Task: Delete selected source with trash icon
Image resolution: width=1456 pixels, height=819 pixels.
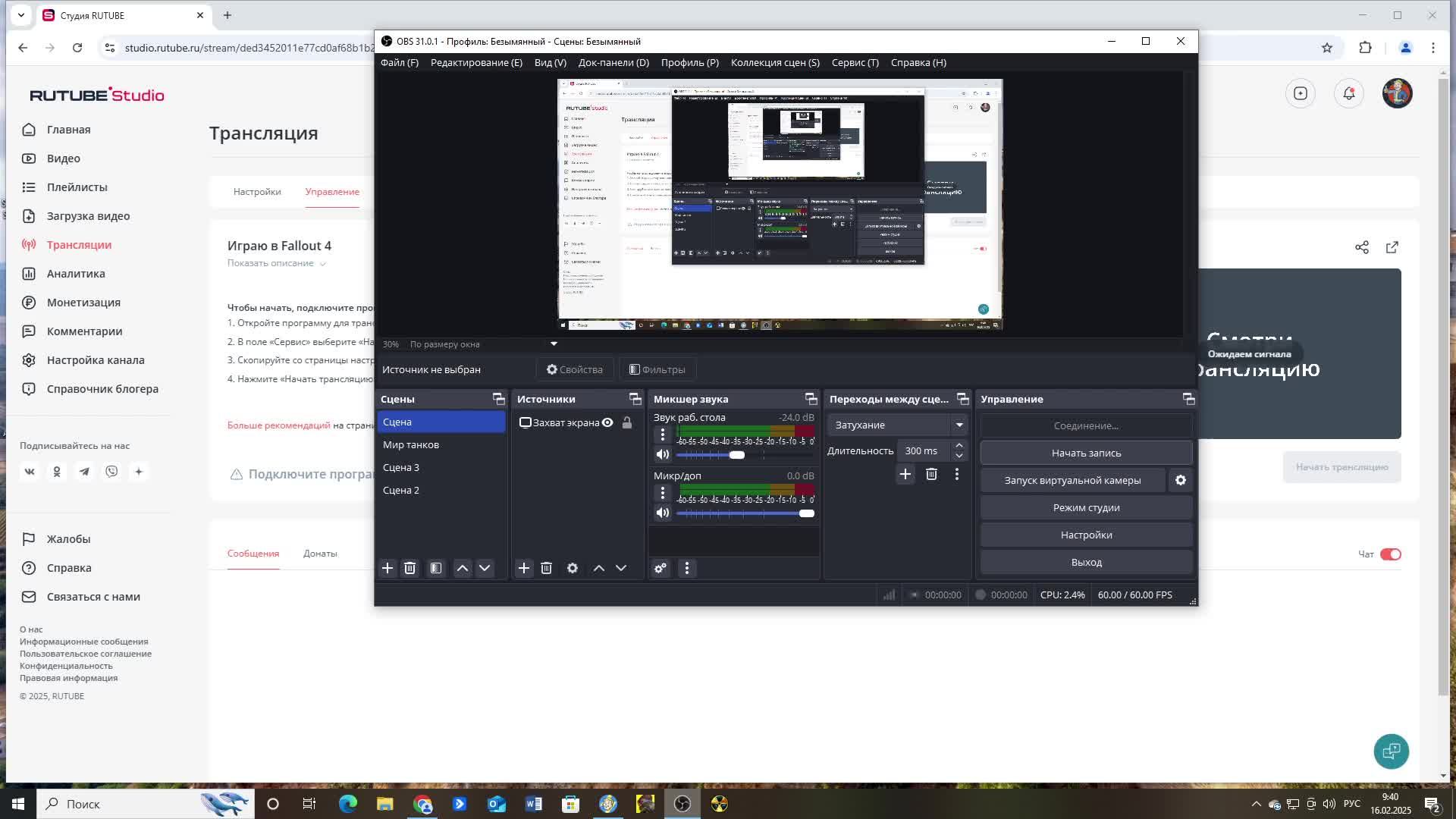Action: pos(546,568)
